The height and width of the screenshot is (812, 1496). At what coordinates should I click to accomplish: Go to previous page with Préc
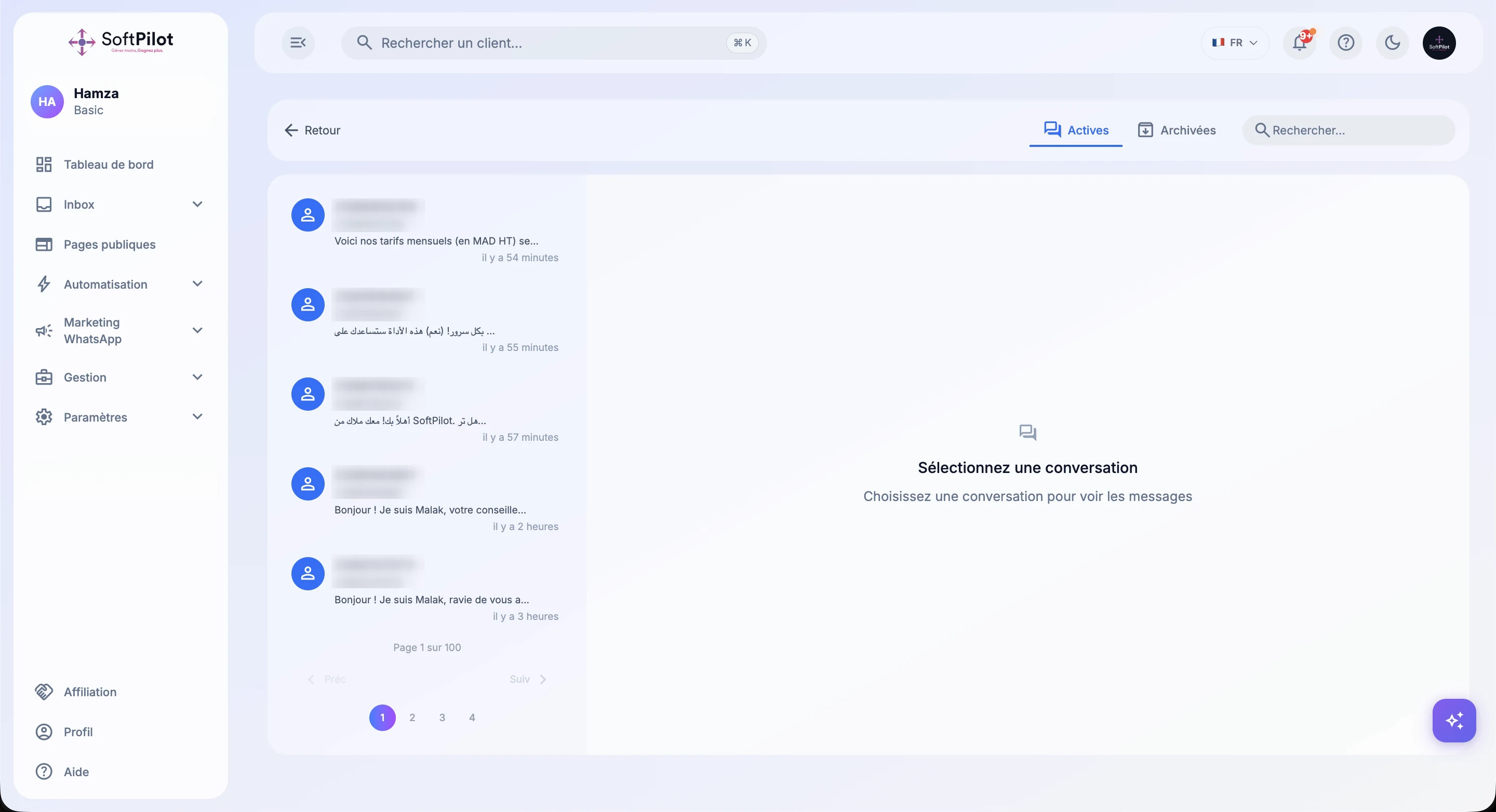pos(326,679)
